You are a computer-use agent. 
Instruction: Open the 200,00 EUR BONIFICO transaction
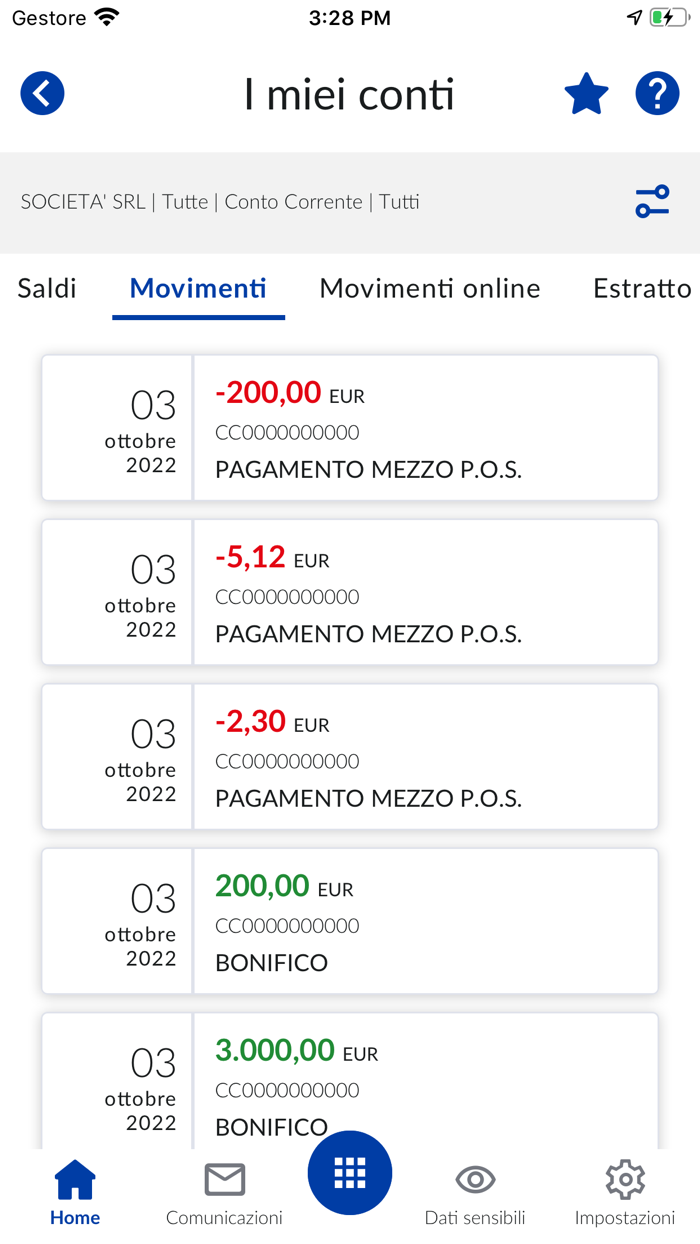348,920
